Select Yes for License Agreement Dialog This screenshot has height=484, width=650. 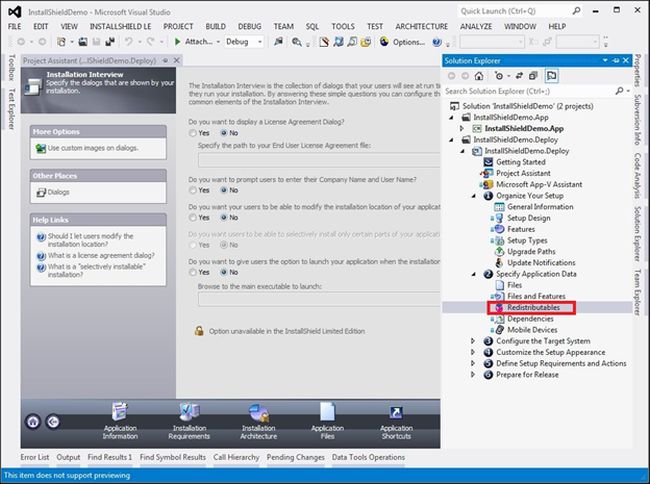pos(193,133)
